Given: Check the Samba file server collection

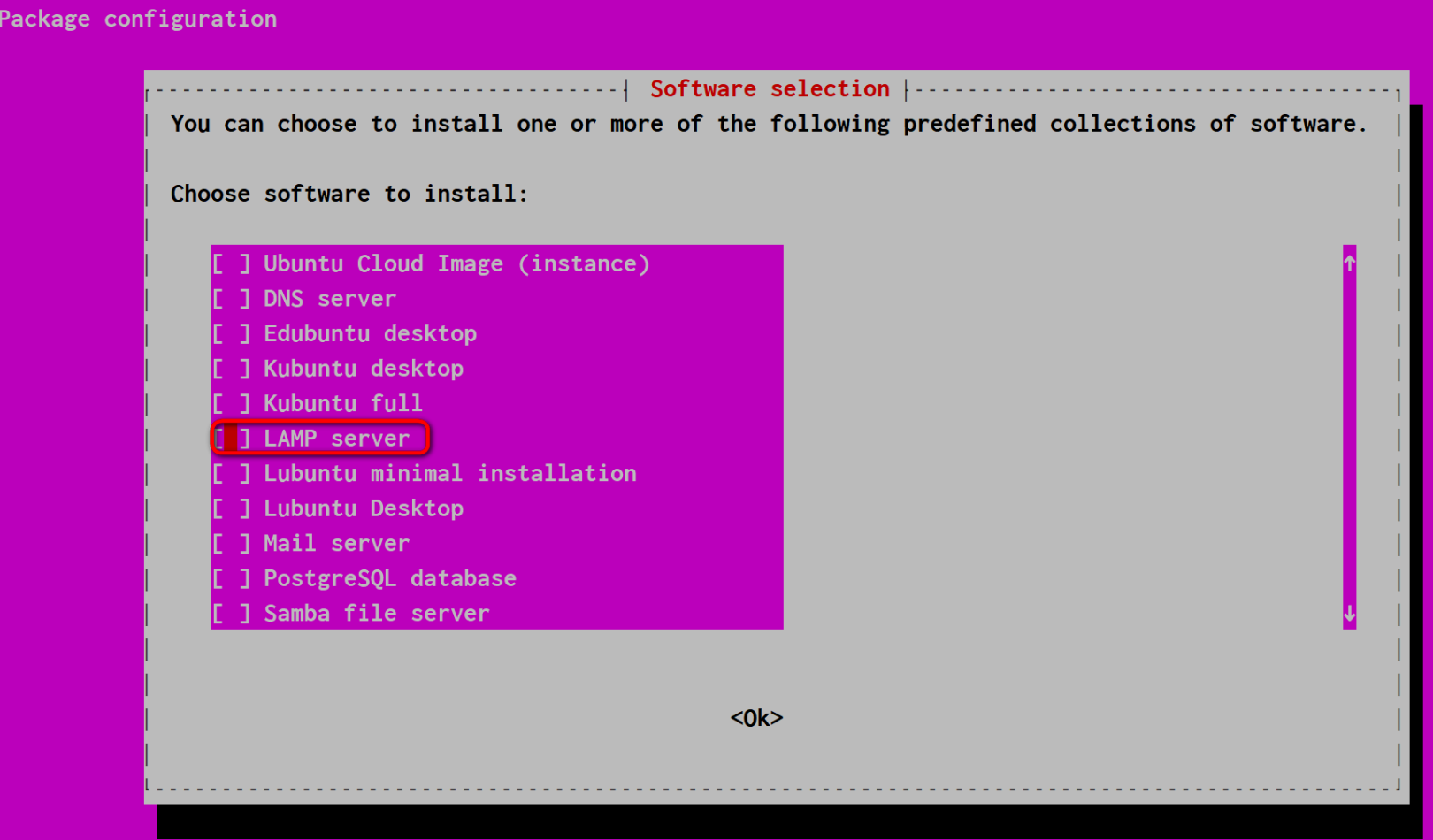Looking at the screenshot, I should point(230,613).
